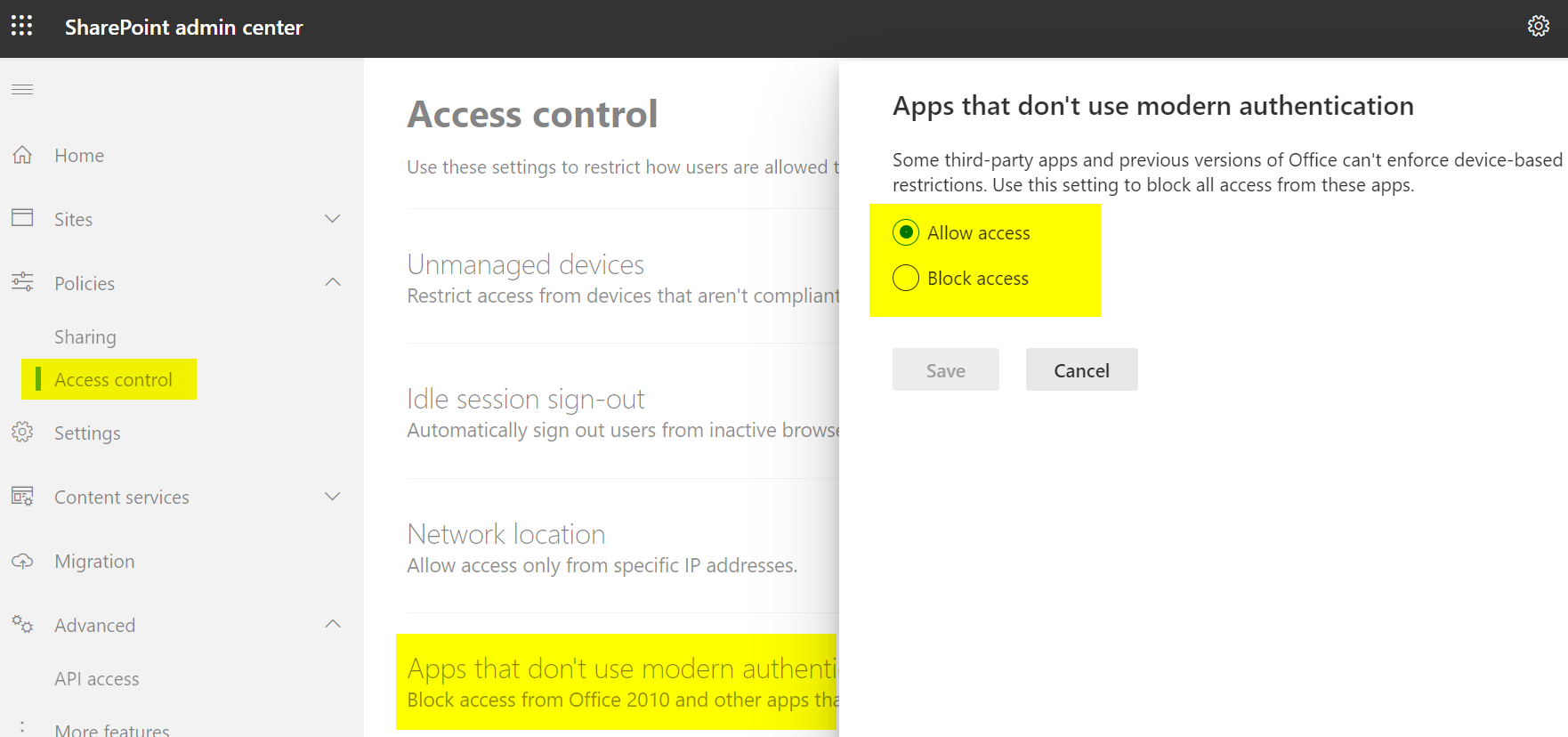Navigate to API access

(x=96, y=678)
